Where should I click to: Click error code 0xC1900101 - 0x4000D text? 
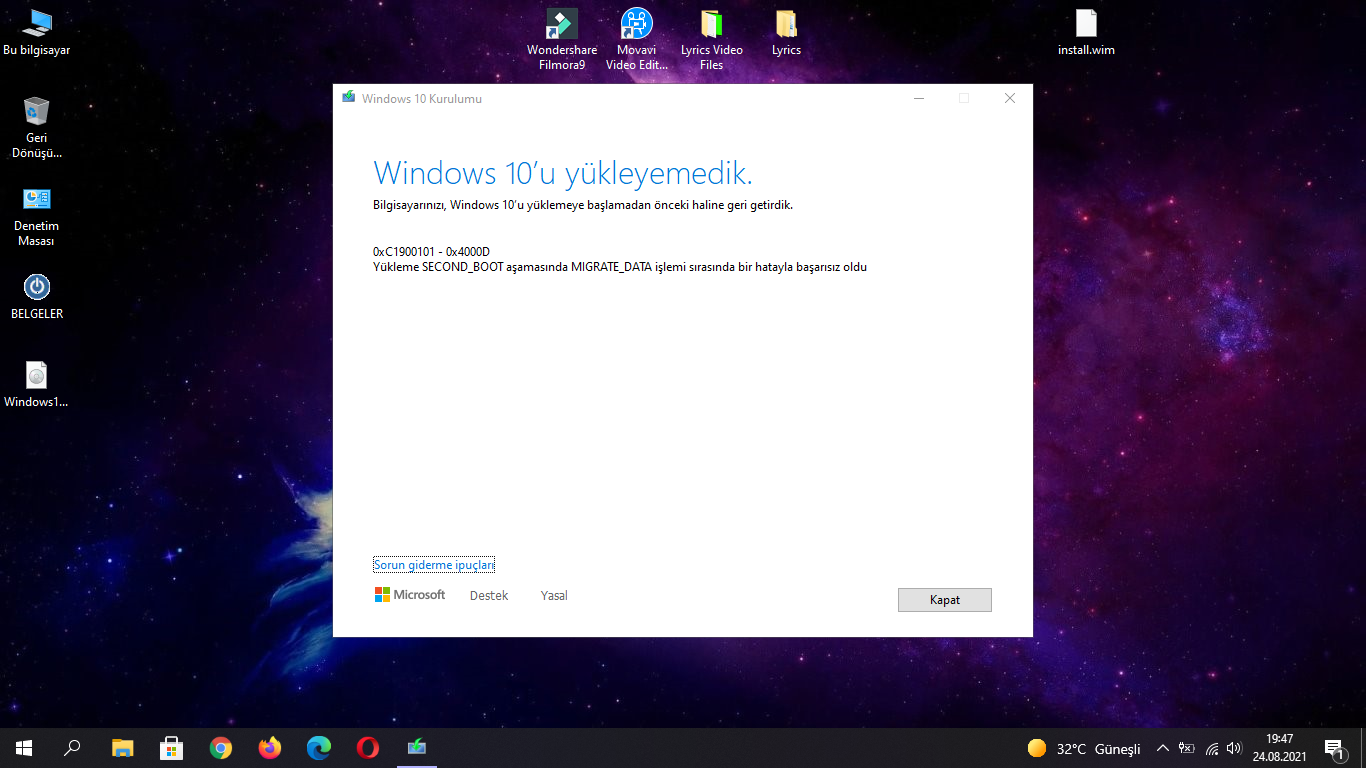click(431, 252)
